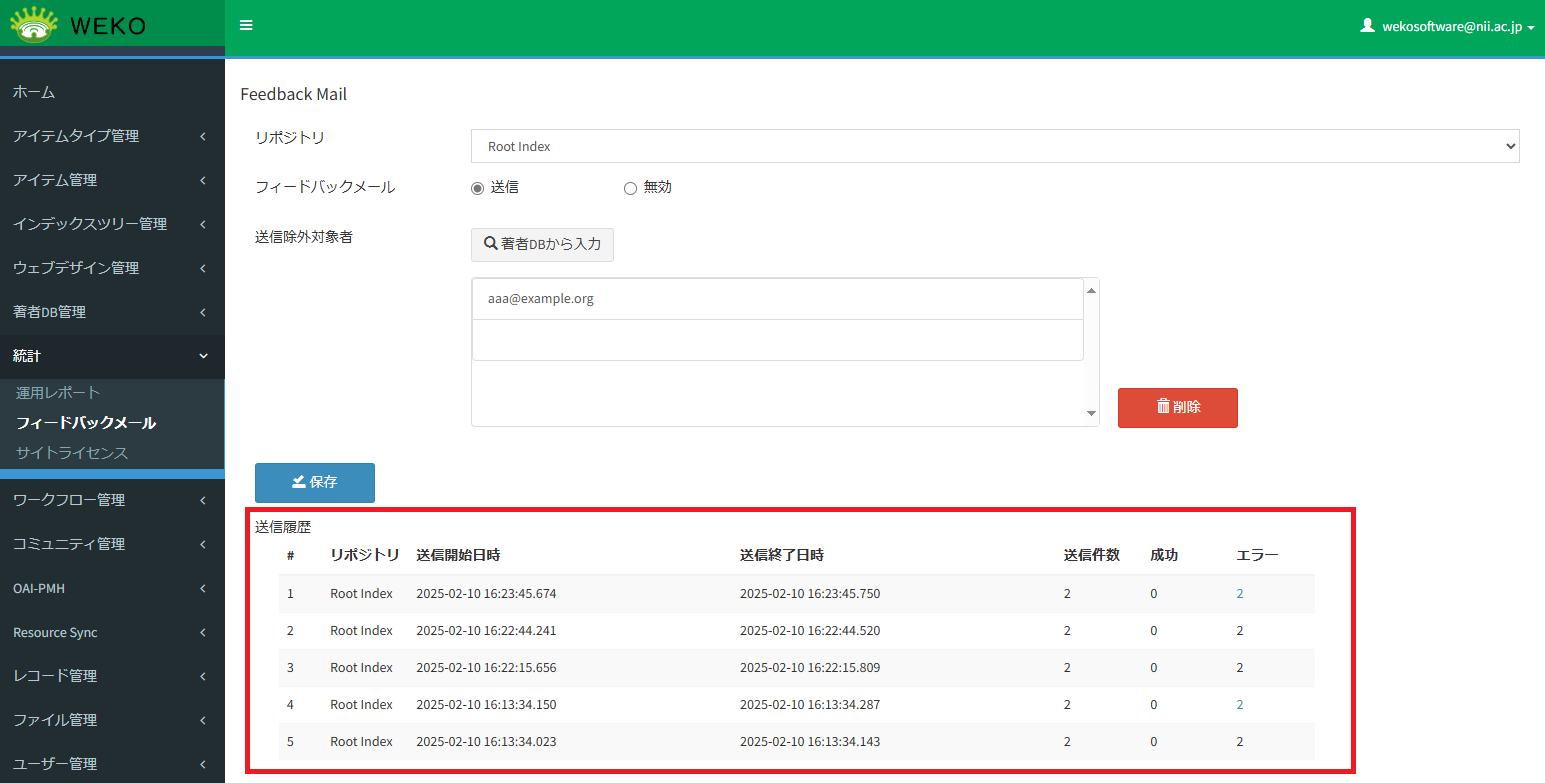Click the empty email input below aaa@example.org
Viewport: 1545px width, 783px height.
[x=777, y=340]
